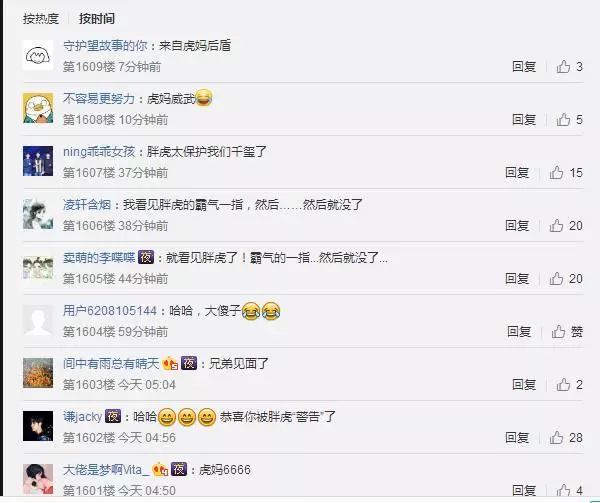Like the 兄弟见面了 comment
This screenshot has width=600, height=503.
pyautogui.click(x=569, y=384)
